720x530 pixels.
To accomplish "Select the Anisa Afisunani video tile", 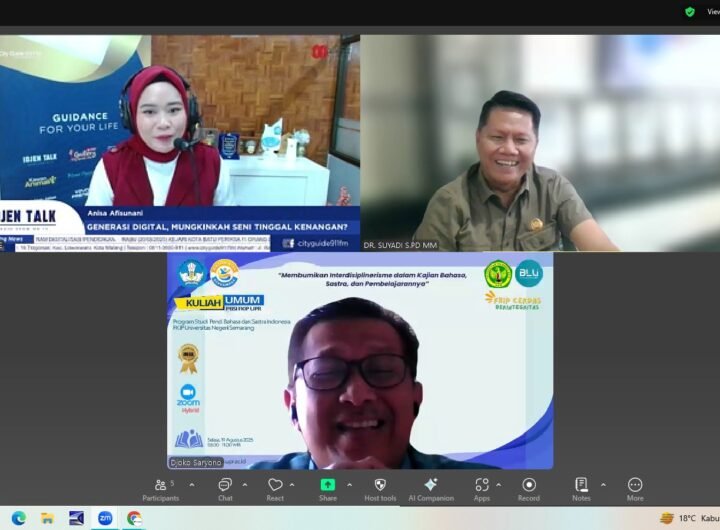I will [180, 143].
